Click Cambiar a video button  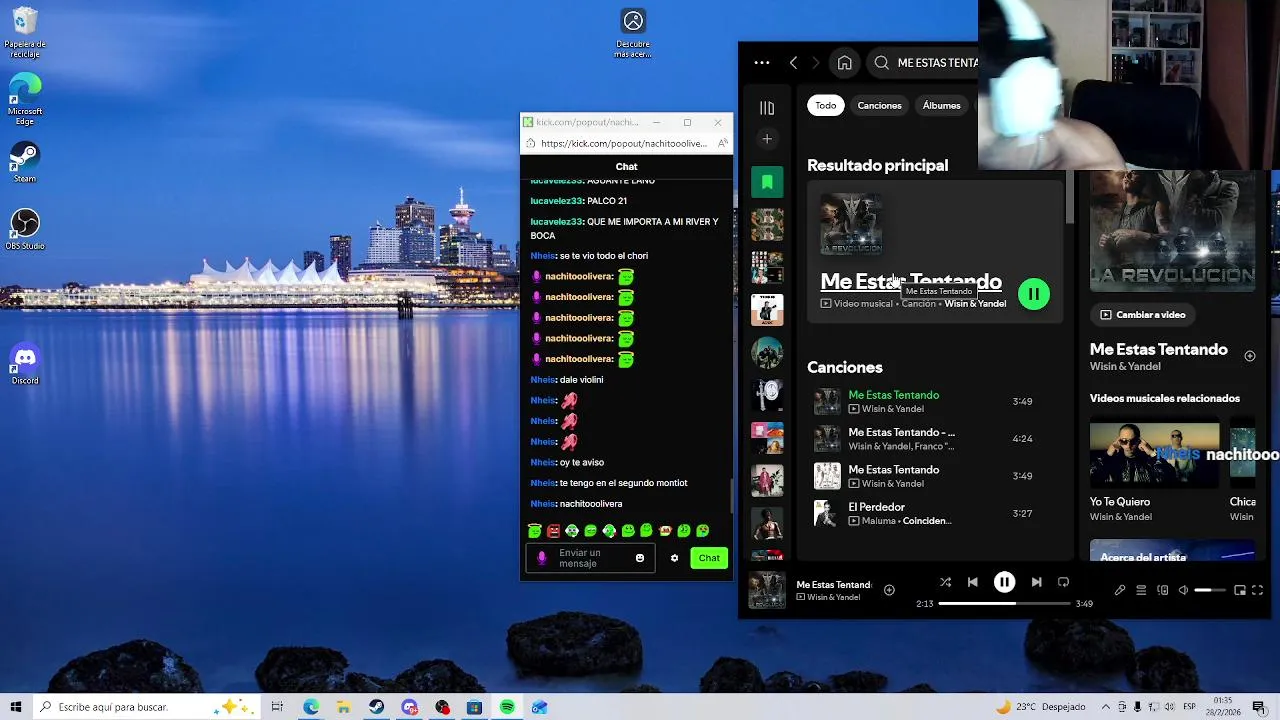pos(1142,315)
